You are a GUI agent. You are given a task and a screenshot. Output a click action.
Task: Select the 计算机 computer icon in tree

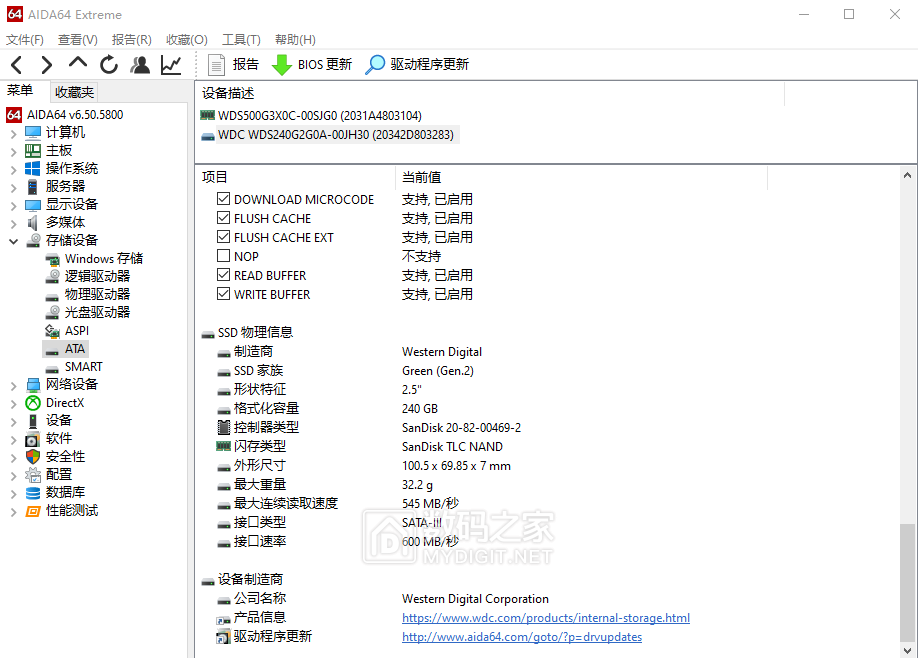33,133
